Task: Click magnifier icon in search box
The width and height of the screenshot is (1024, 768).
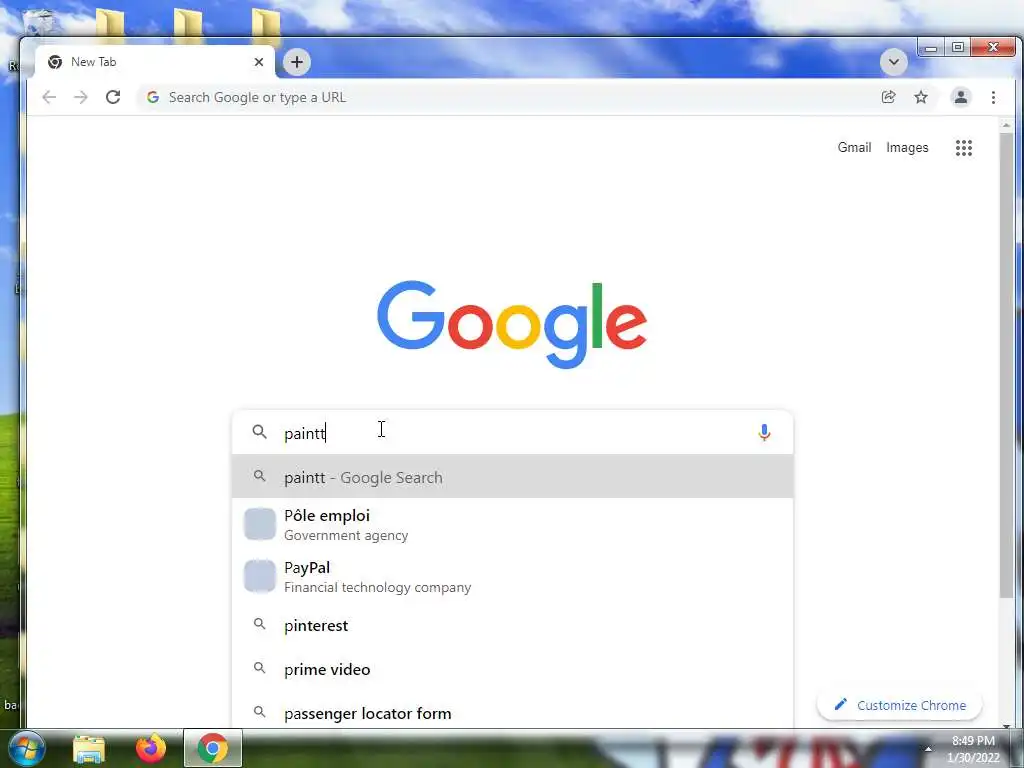Action: click(260, 432)
